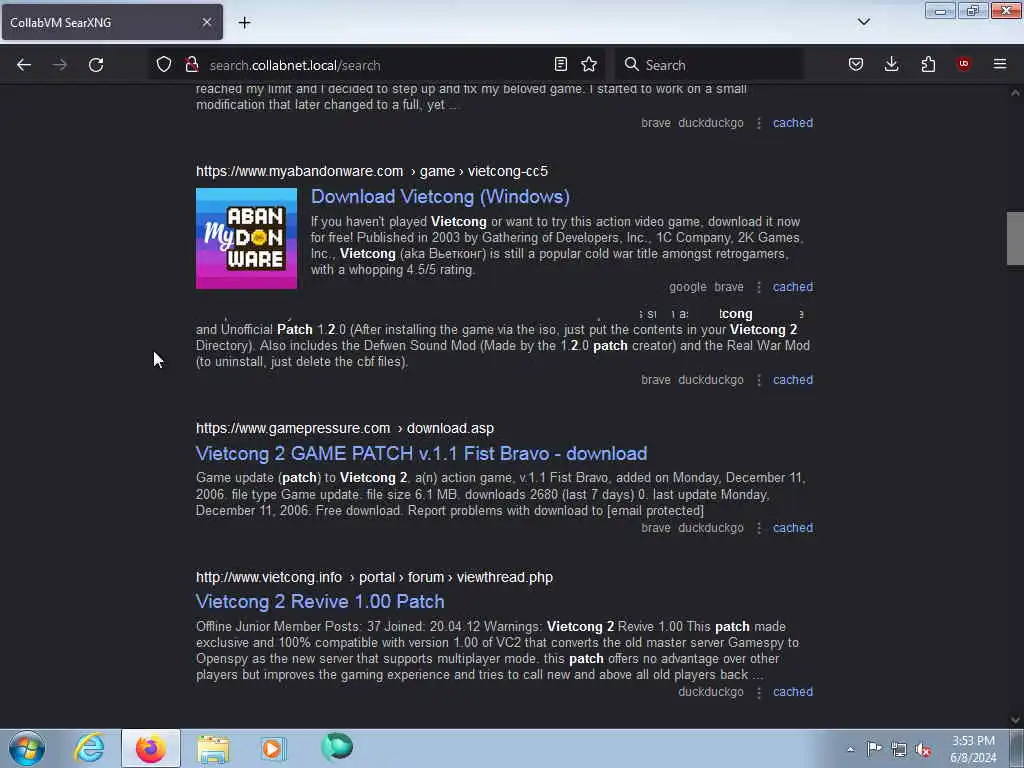Open cached link for the myabandonware result
Viewport: 1024px width, 768px height.
[x=793, y=287]
